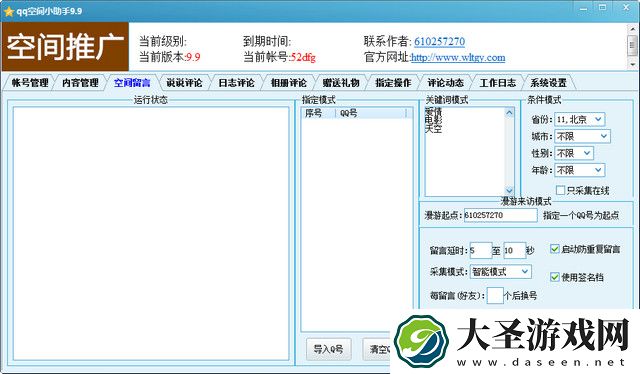Select the 评论动态 tab

pos(445,83)
